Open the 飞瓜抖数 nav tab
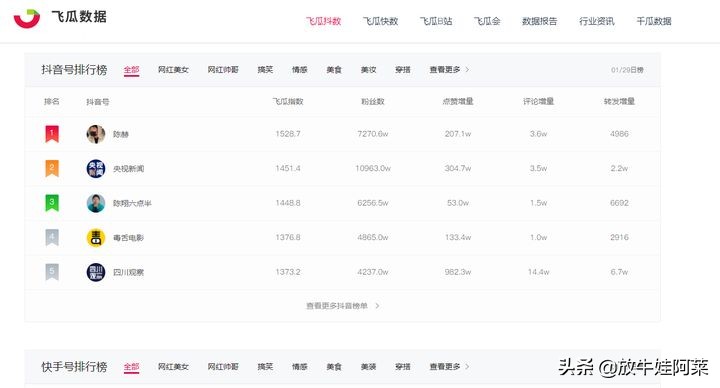The image size is (720, 388). [x=324, y=21]
